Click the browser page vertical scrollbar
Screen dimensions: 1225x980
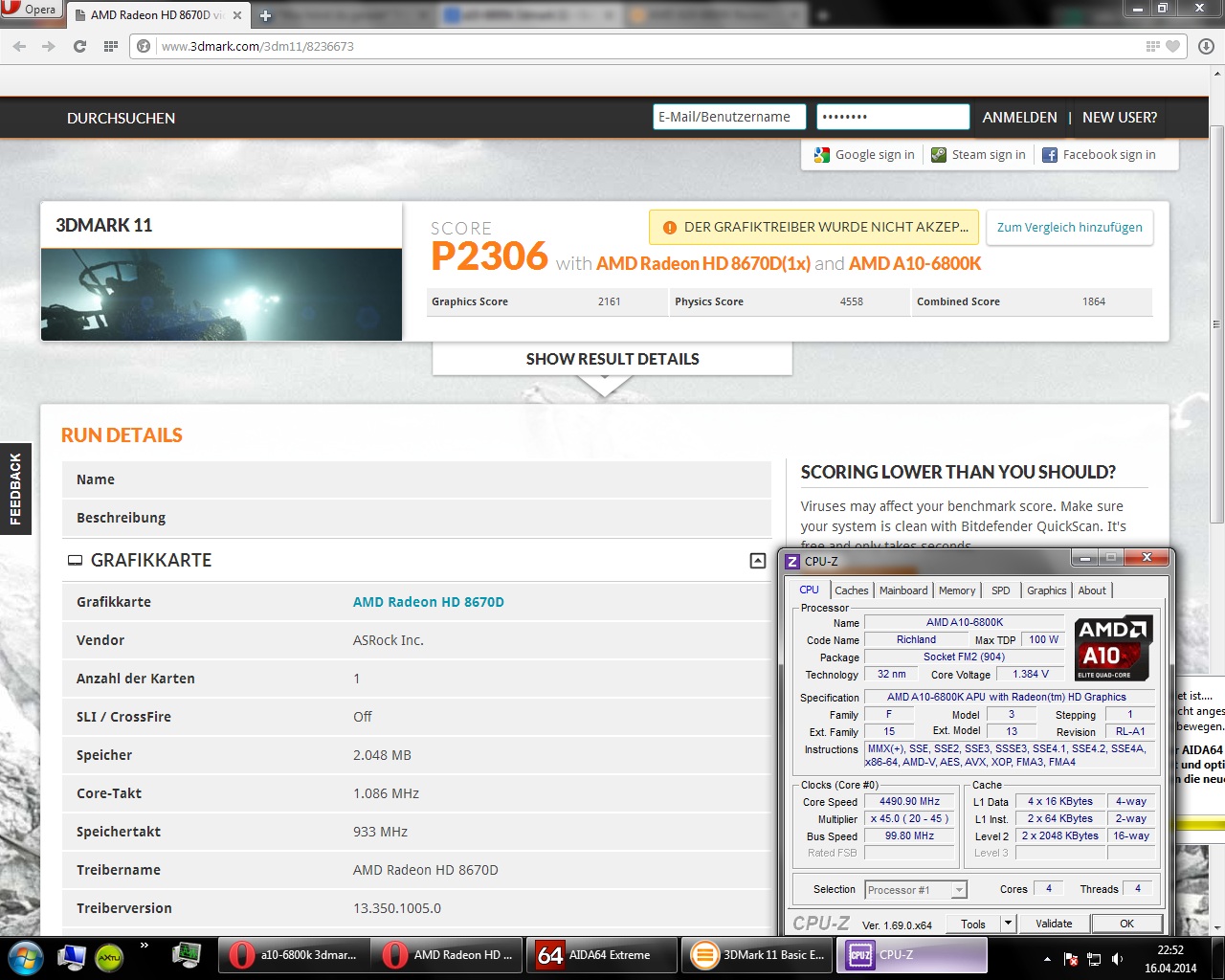coord(1216,325)
